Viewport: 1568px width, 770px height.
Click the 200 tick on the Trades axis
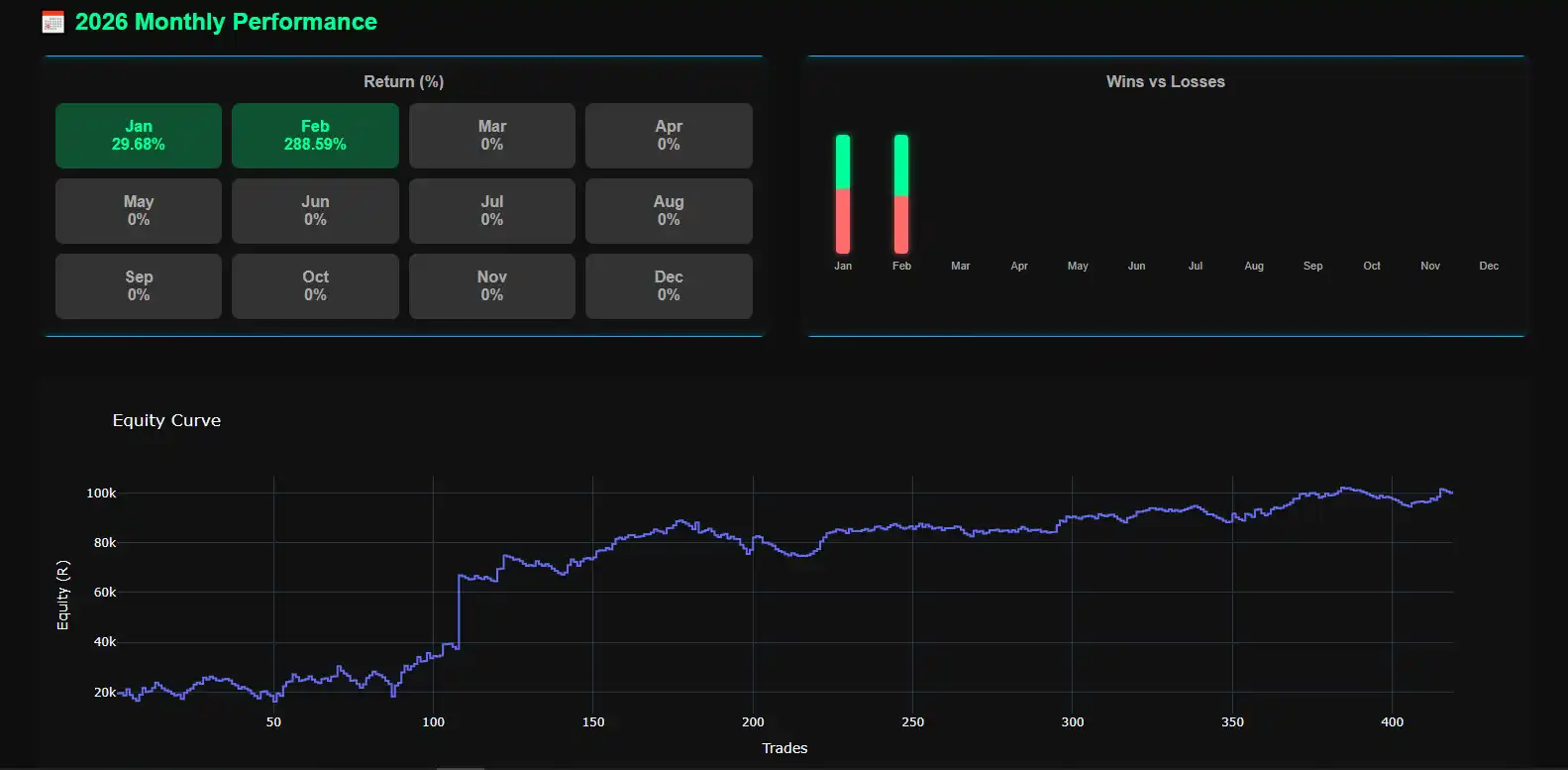tap(753, 721)
